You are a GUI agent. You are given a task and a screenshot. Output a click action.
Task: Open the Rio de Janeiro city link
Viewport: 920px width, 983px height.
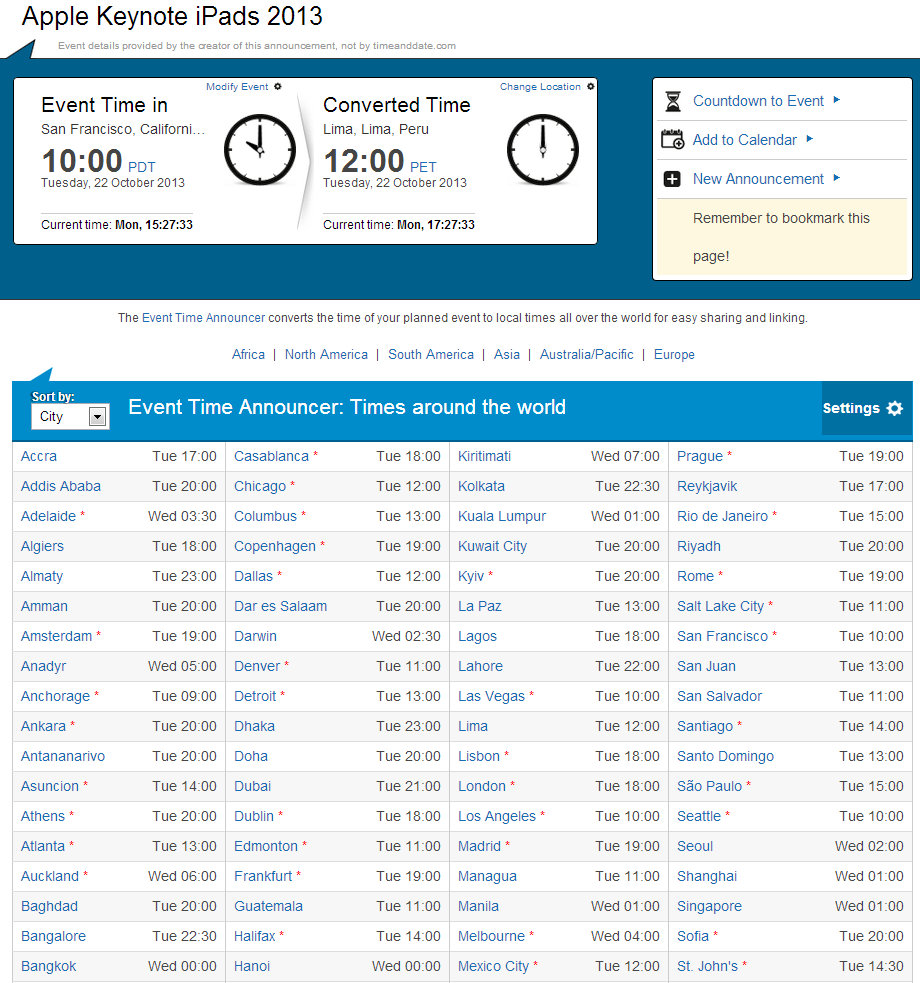pyautogui.click(x=722, y=516)
